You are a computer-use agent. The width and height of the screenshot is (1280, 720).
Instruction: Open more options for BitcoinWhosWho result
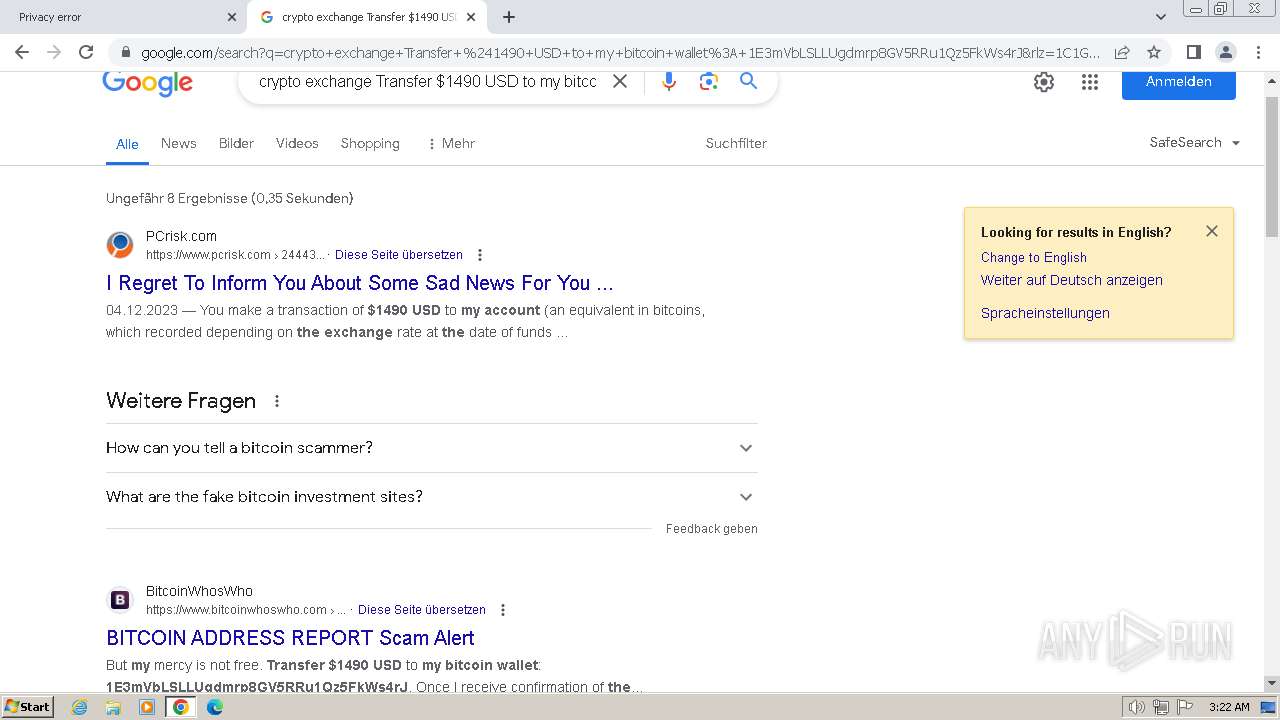(x=503, y=610)
